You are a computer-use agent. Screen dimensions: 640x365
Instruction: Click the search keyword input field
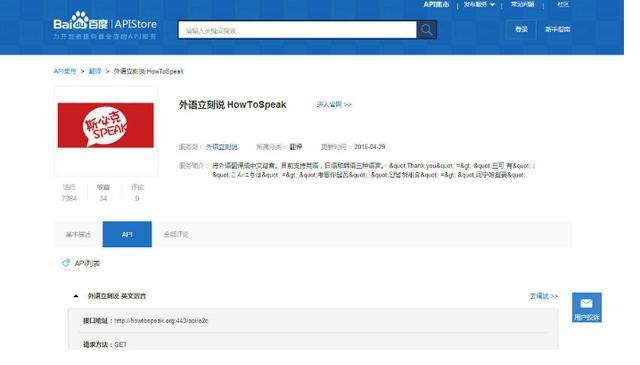click(297, 30)
